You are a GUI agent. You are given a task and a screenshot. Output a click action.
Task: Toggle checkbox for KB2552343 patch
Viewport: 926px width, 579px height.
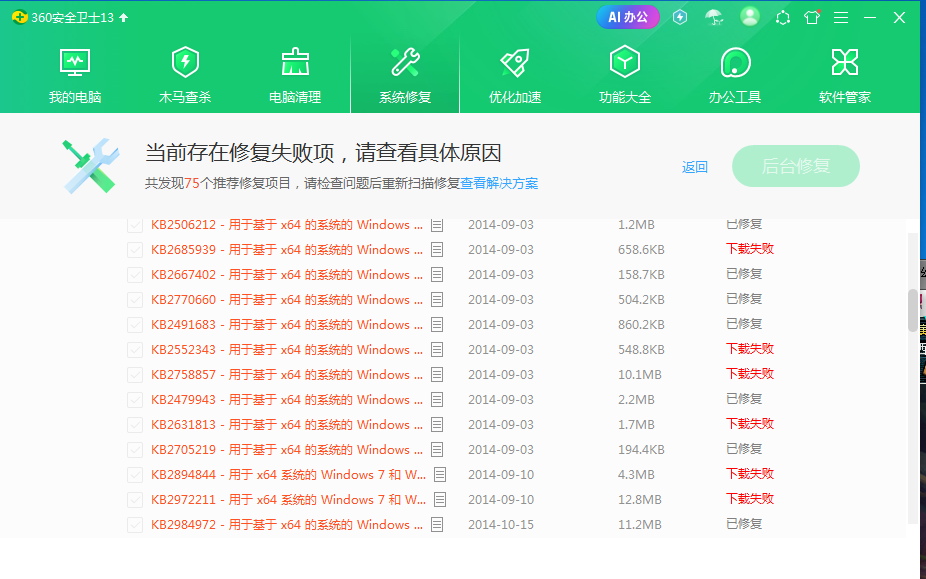pyautogui.click(x=135, y=350)
